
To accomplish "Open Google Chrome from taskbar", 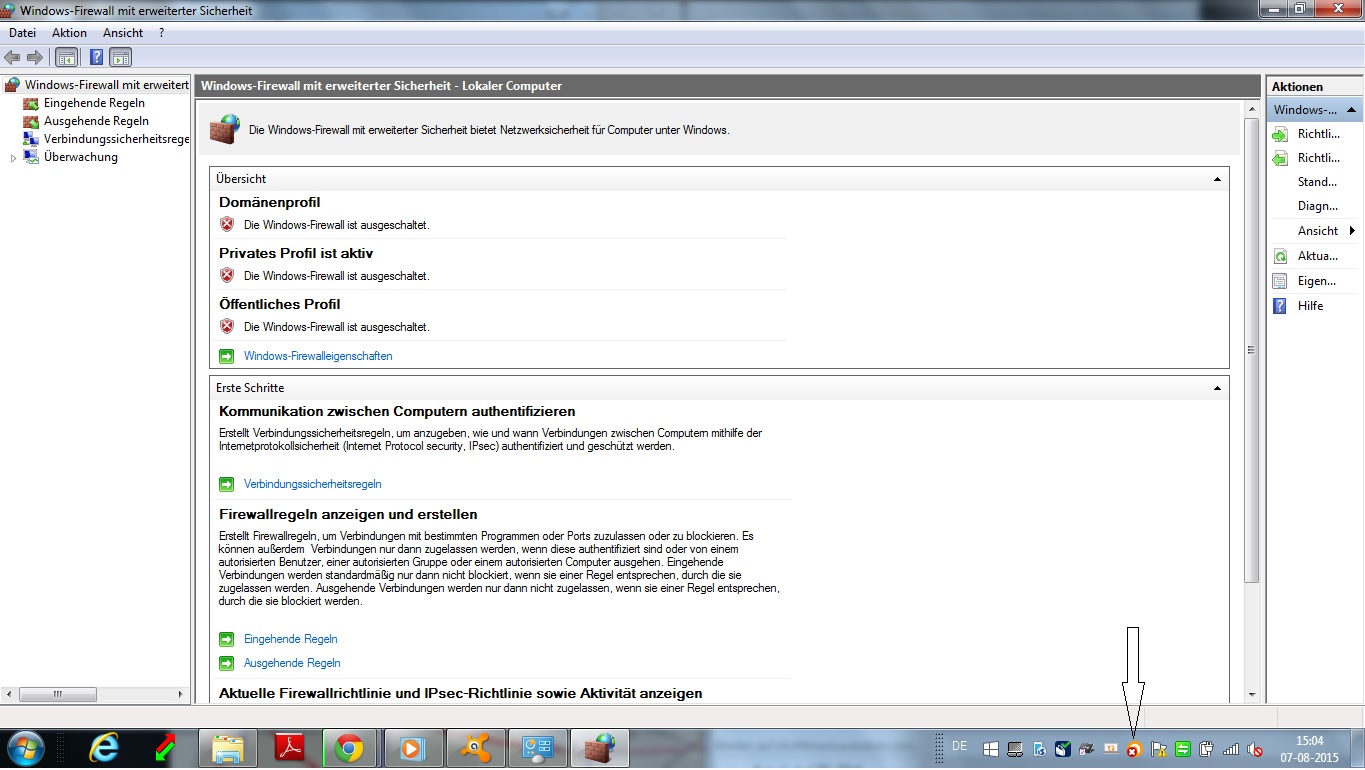I will click(x=349, y=748).
